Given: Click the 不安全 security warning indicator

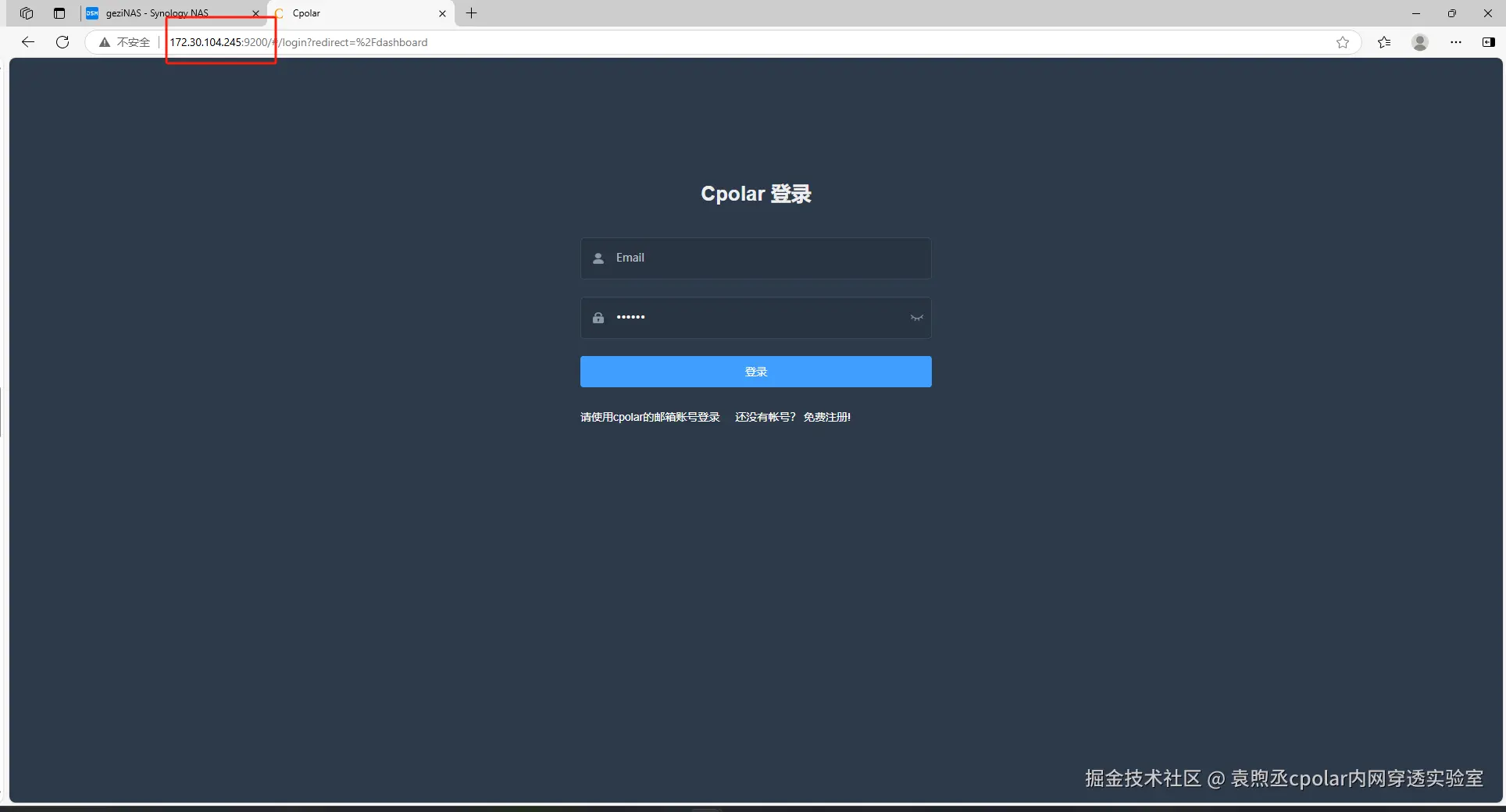Looking at the screenshot, I should 125,42.
